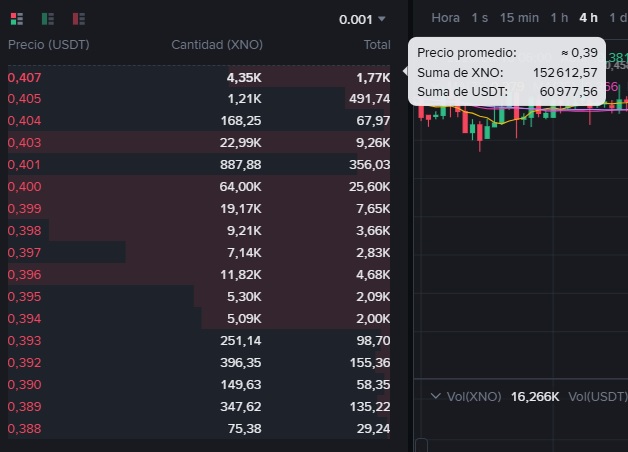The height and width of the screenshot is (452, 628).
Task: Click the Vol(XNO) value 16,266K
Action: [x=535, y=397]
